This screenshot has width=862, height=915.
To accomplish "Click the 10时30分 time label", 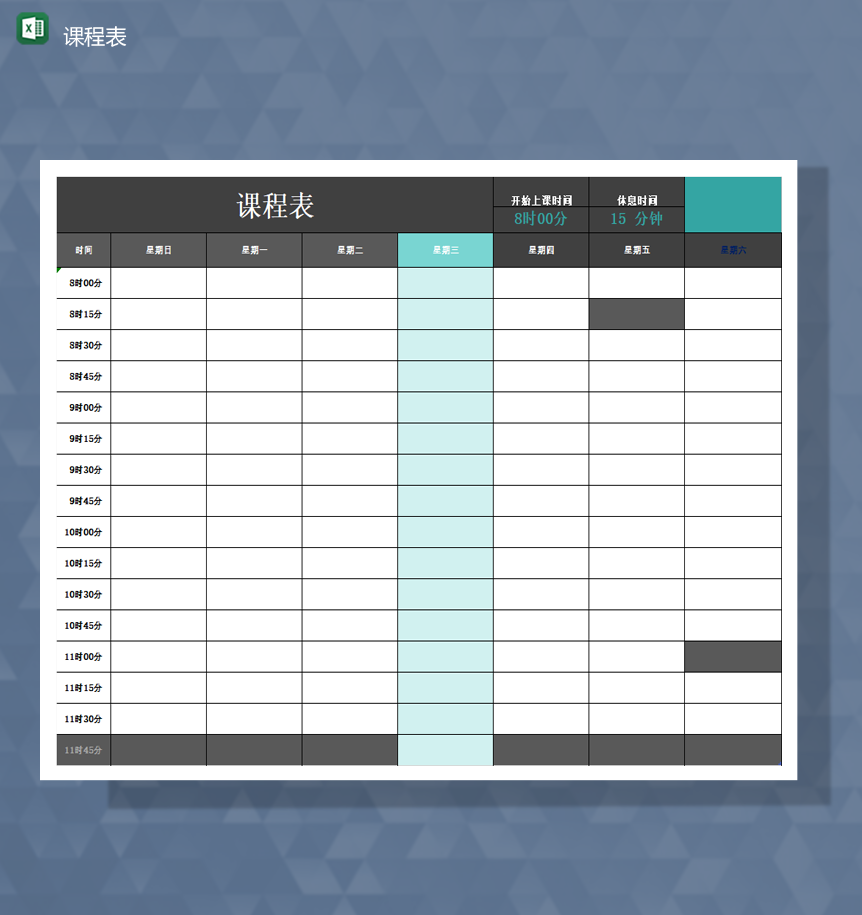I will 82,594.
